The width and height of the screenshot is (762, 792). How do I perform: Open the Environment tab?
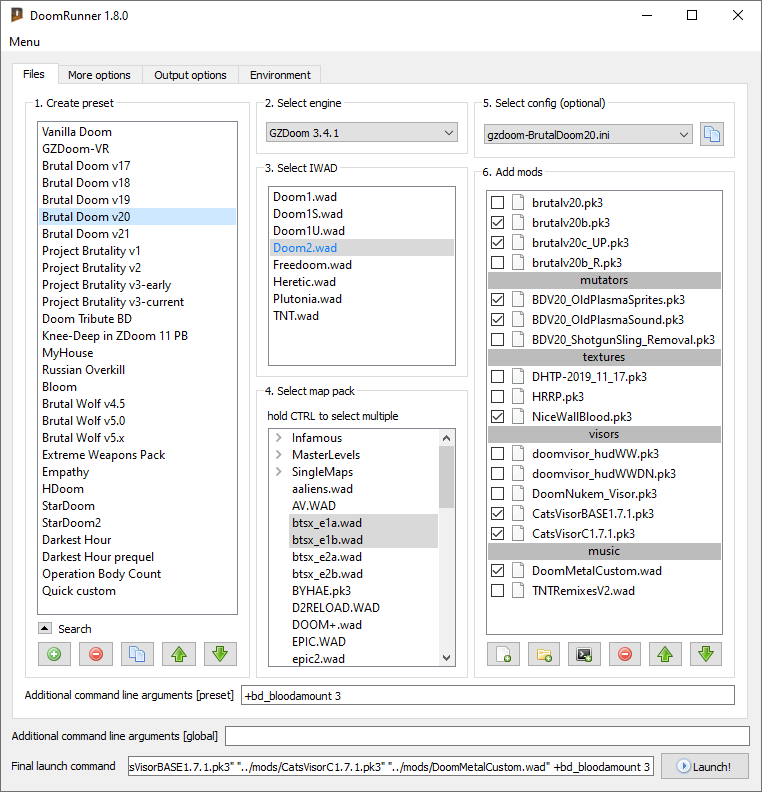tap(280, 75)
